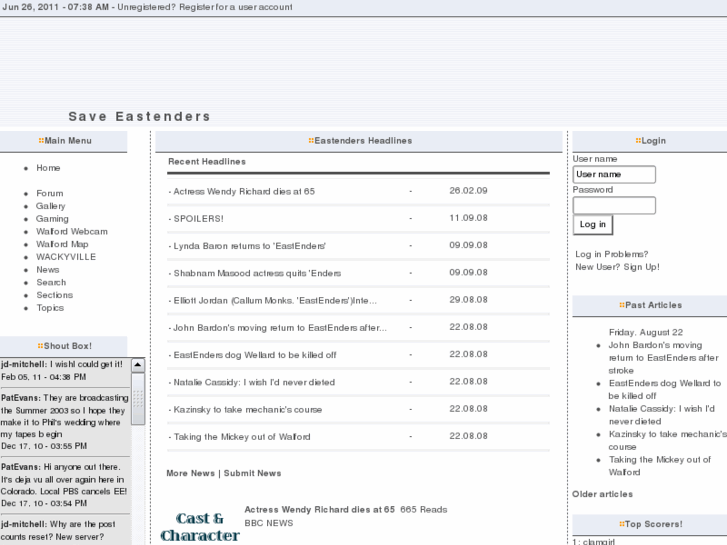Viewport: 727px width, 545px height.
Task: Click date 26.02.09 in headlines
Action: tap(468, 191)
